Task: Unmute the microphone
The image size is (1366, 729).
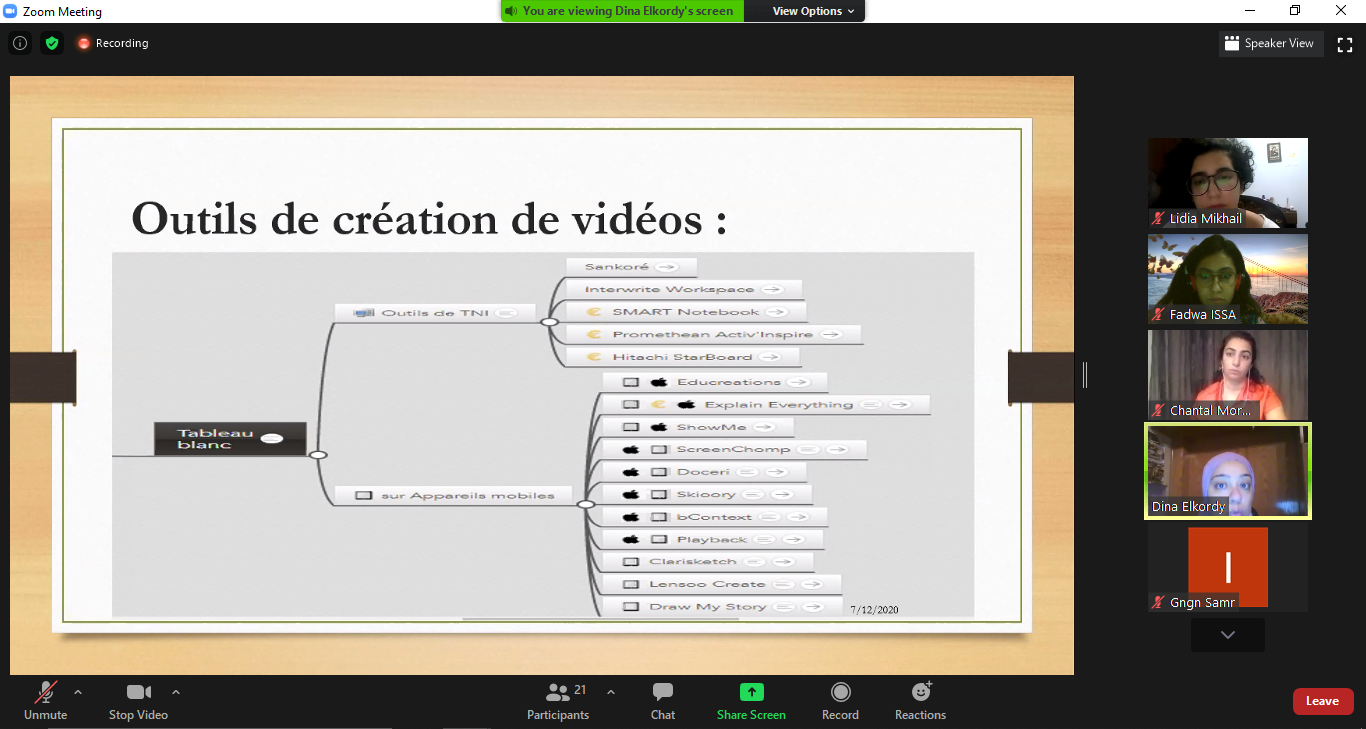Action: pyautogui.click(x=45, y=701)
